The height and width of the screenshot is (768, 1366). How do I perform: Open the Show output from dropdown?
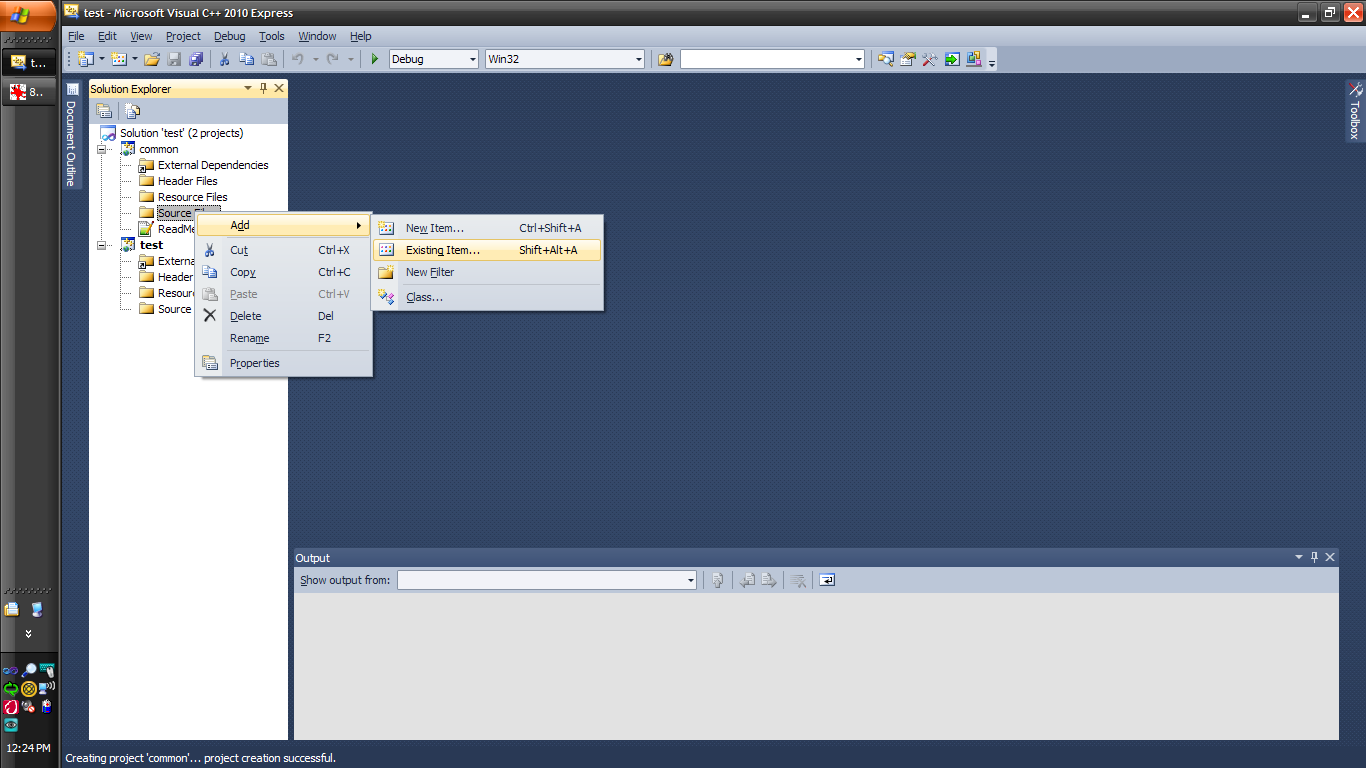[690, 580]
